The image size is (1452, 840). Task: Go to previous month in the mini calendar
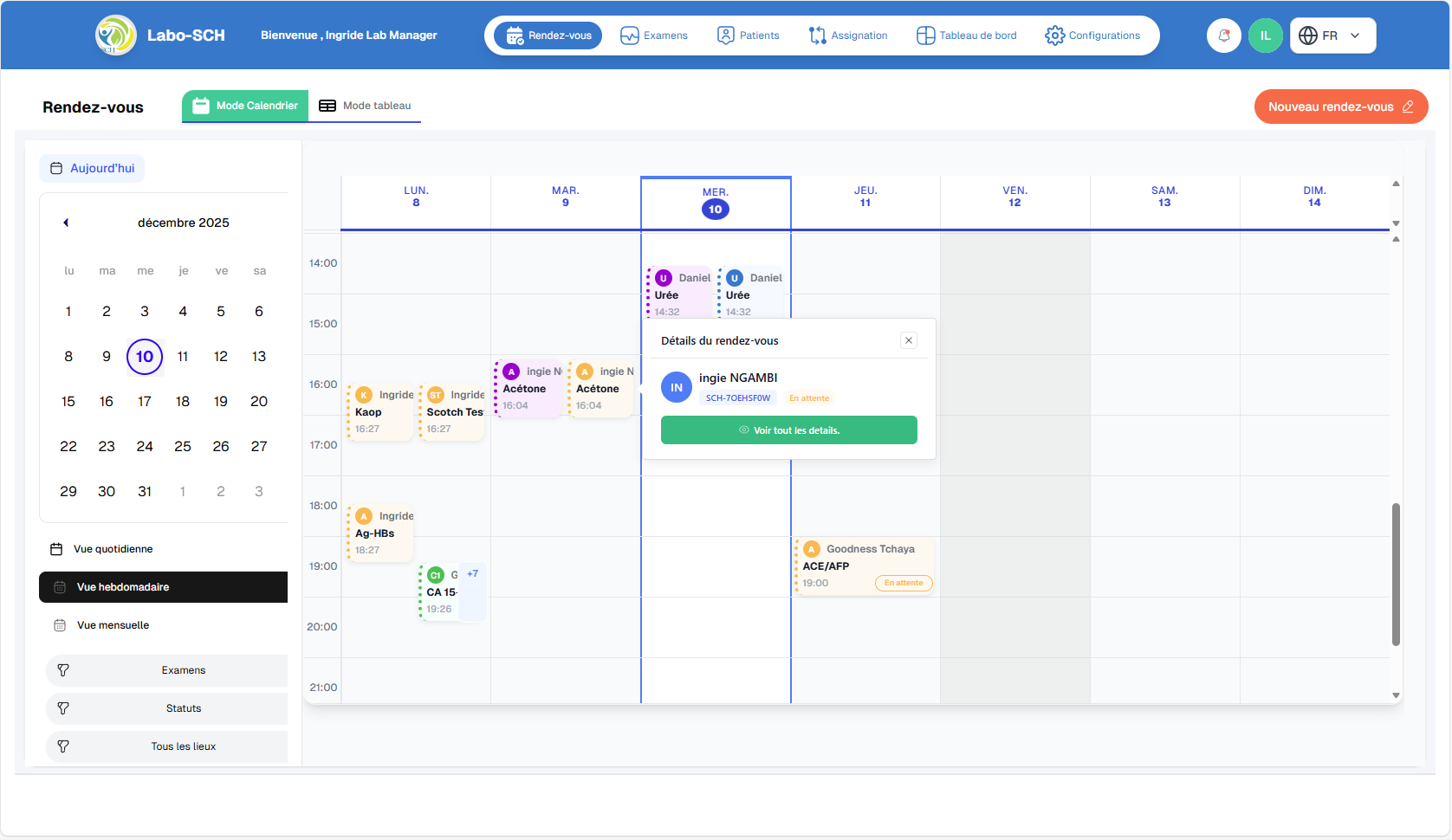(65, 223)
